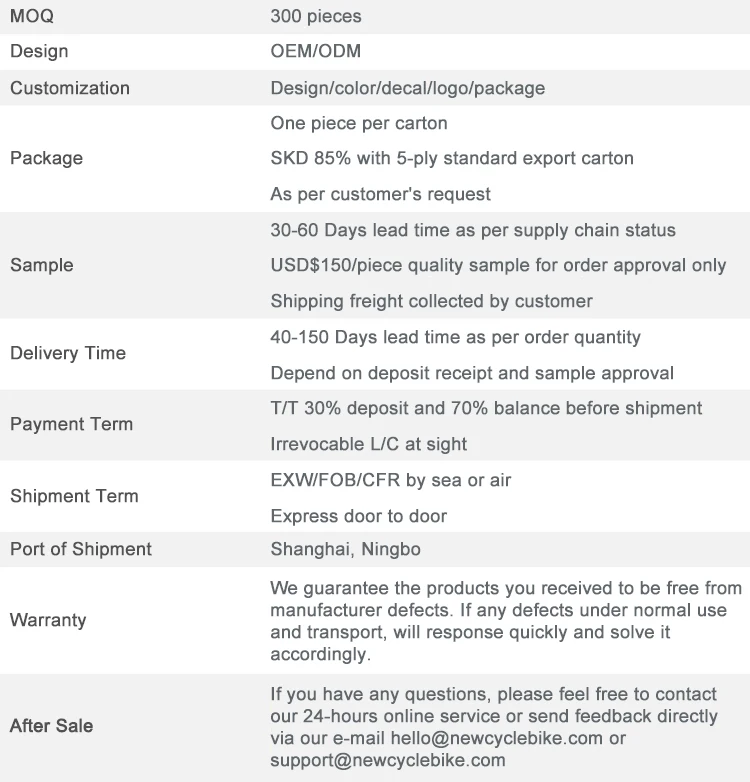Click the Shipment Term row label
The width and height of the screenshot is (750, 782).
tap(74, 496)
